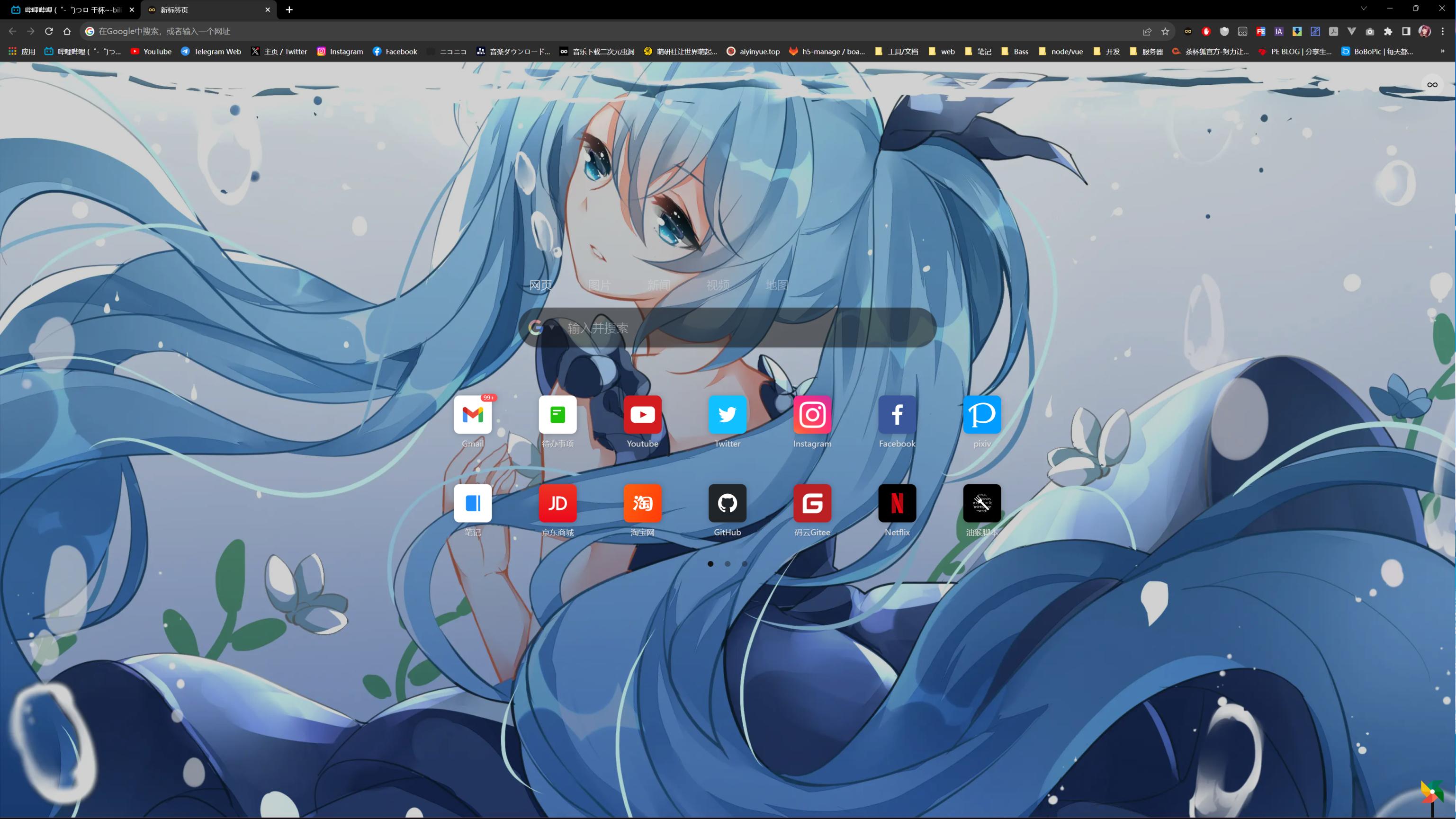Click the Infinity settings icon at top right

tap(1432, 85)
